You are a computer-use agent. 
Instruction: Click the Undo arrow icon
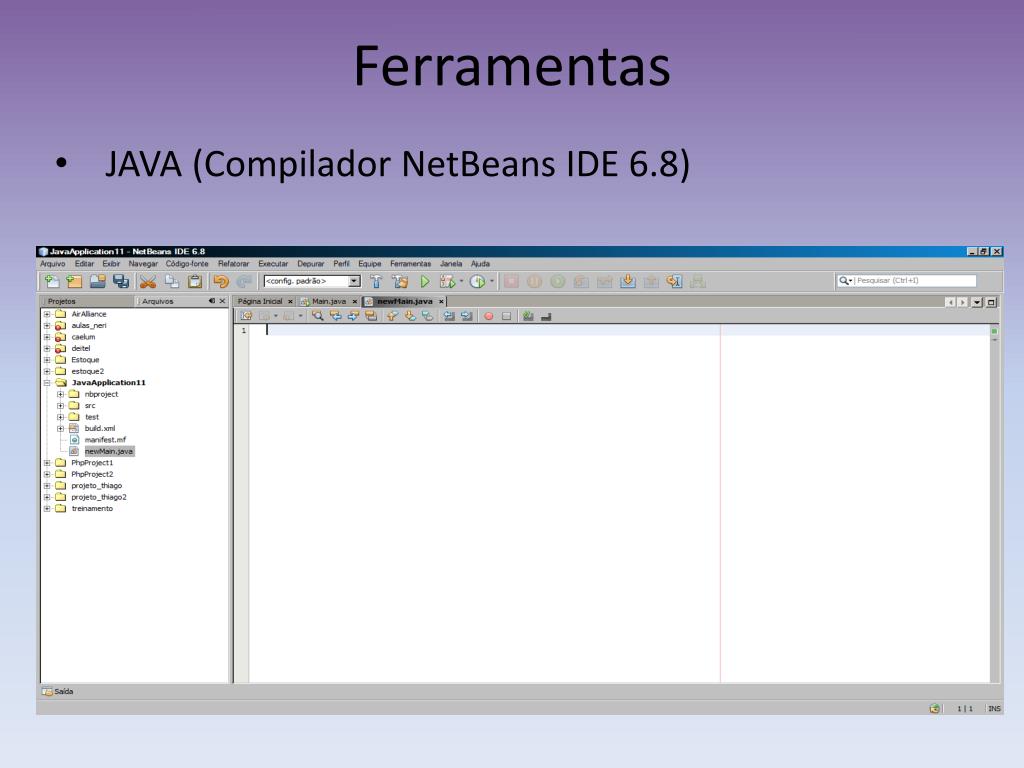click(221, 281)
